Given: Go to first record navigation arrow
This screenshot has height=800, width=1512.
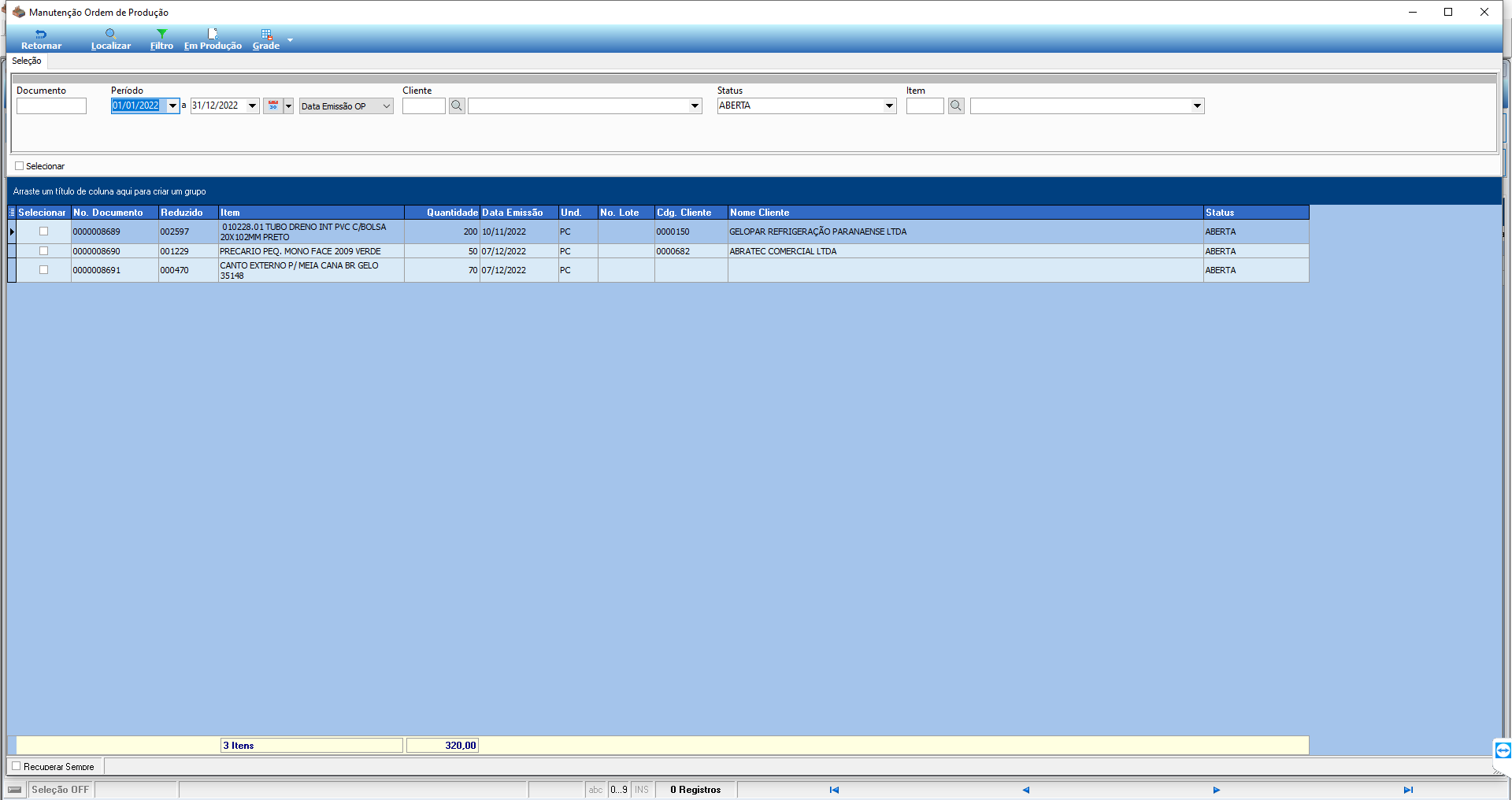Looking at the screenshot, I should coord(834,790).
